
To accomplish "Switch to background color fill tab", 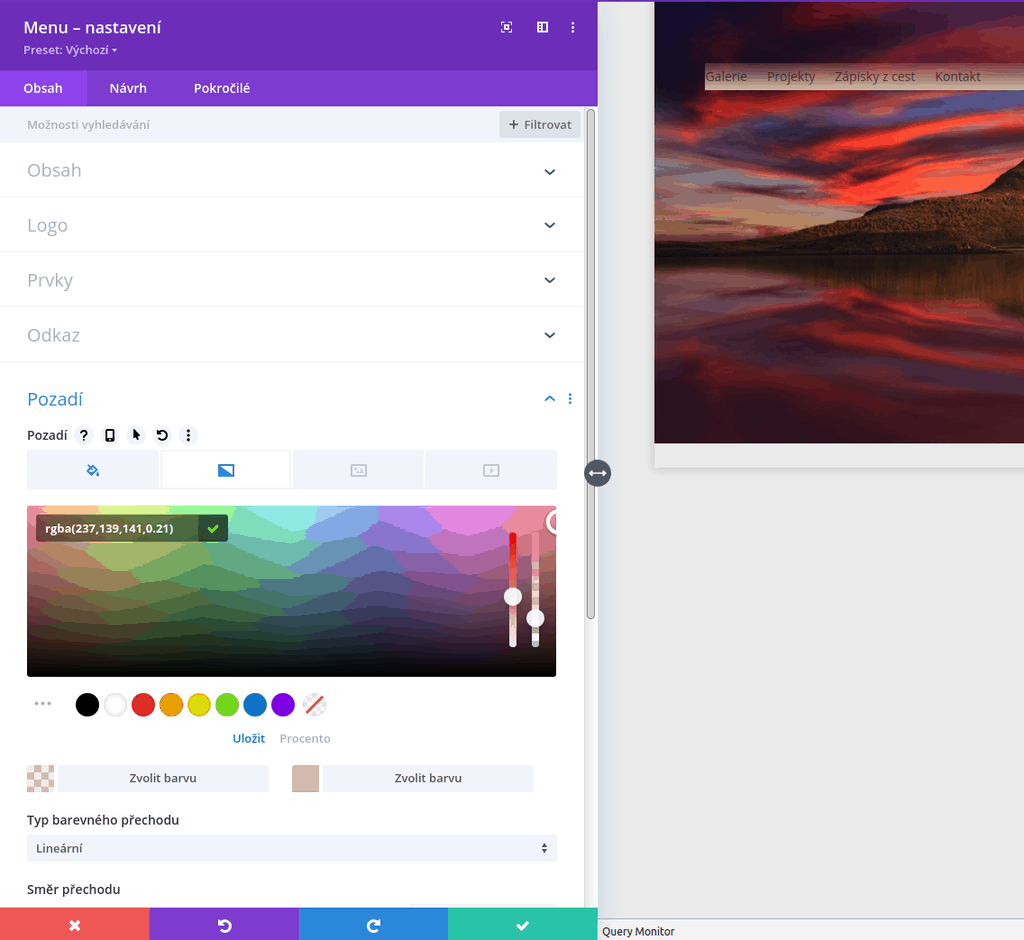I will [93, 470].
